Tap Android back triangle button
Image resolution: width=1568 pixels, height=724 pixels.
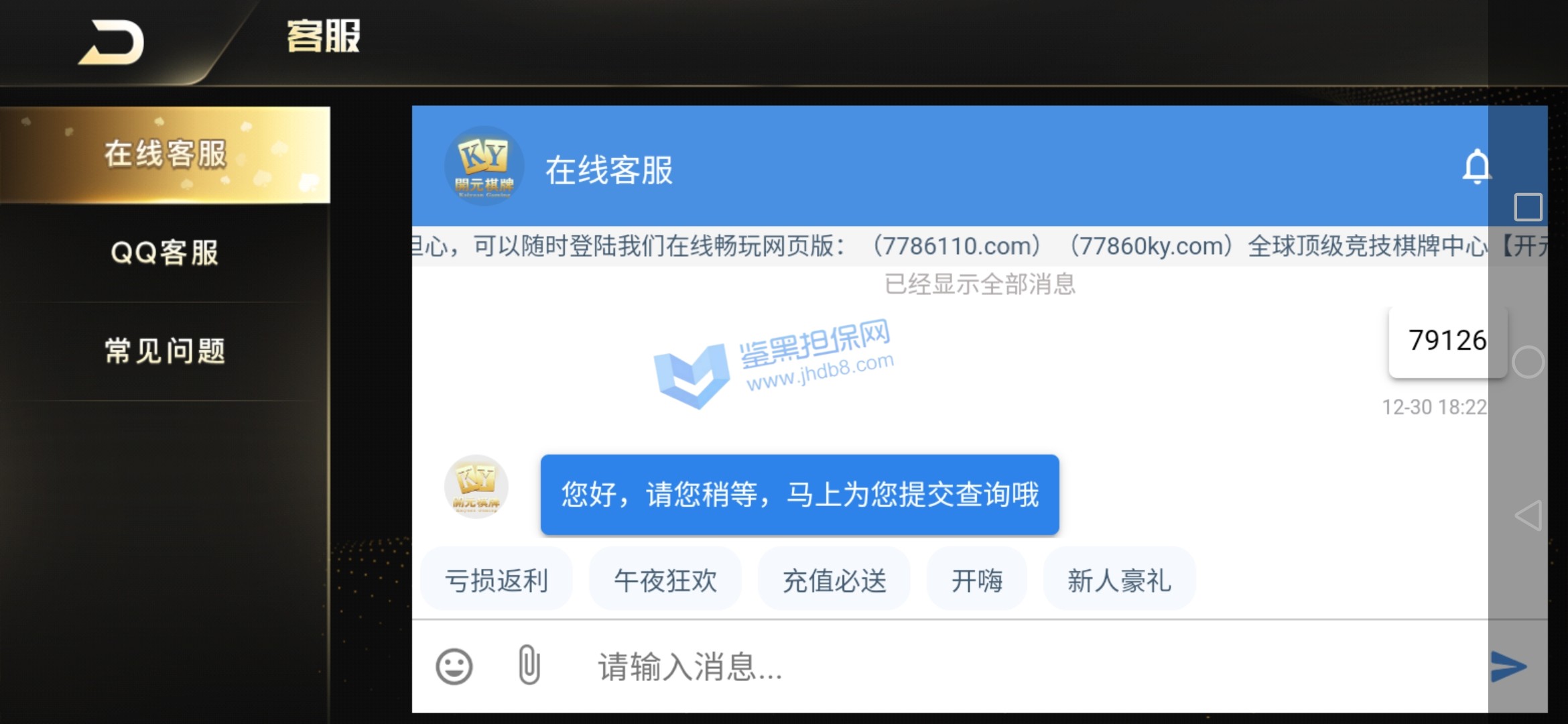coord(1528,516)
